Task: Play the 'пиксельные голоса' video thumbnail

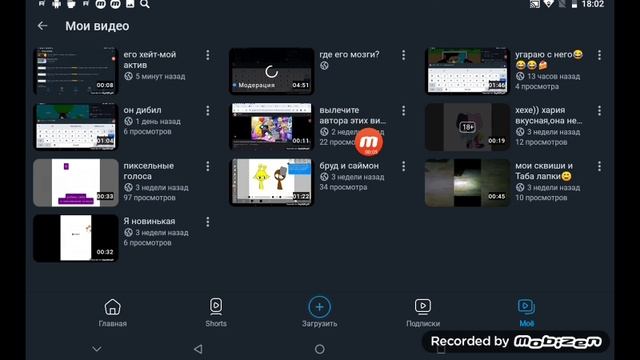Action: click(x=76, y=182)
